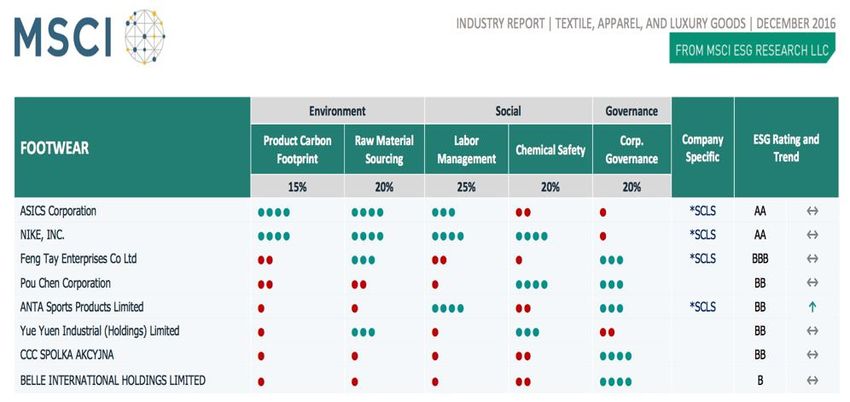Click the sideways trend arrow for ASICS Corporation
The image size is (850, 402).
coord(812,211)
